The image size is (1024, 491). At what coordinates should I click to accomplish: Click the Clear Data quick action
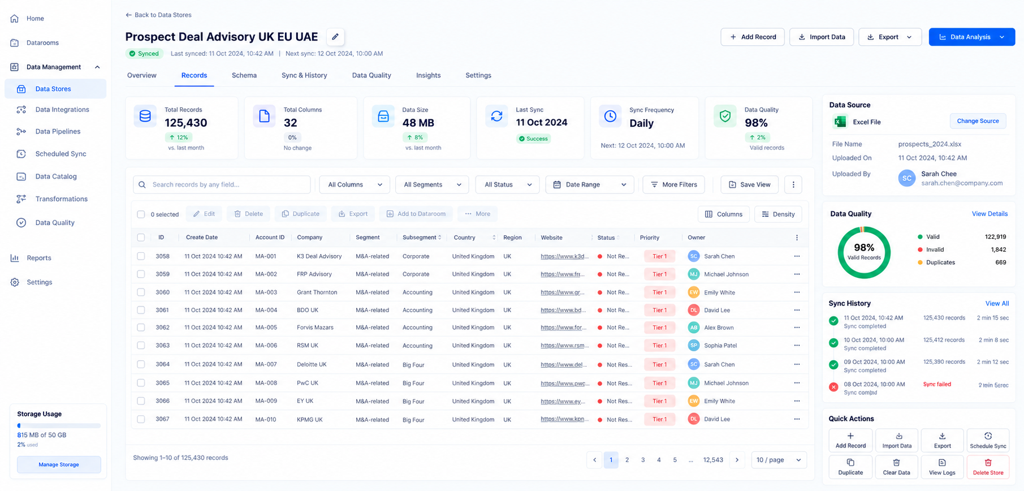pos(896,466)
